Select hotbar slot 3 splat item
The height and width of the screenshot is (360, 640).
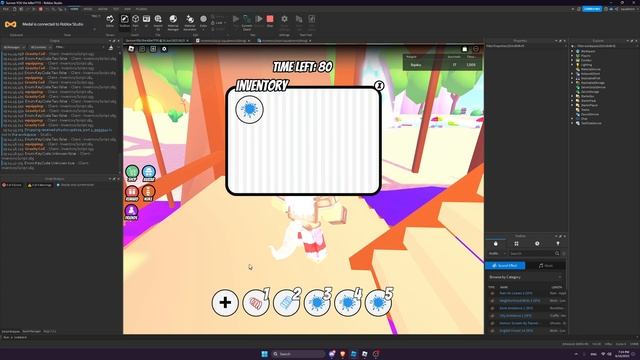(317, 303)
